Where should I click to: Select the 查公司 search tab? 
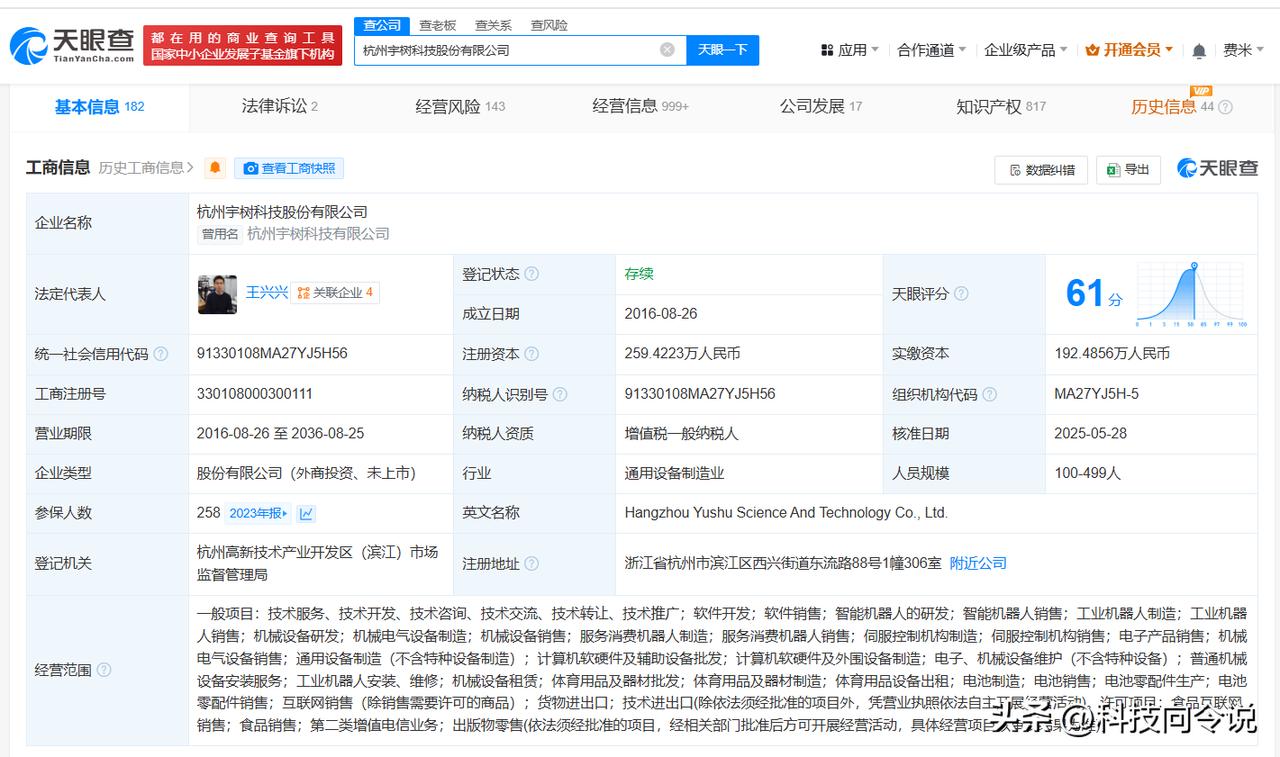click(382, 26)
